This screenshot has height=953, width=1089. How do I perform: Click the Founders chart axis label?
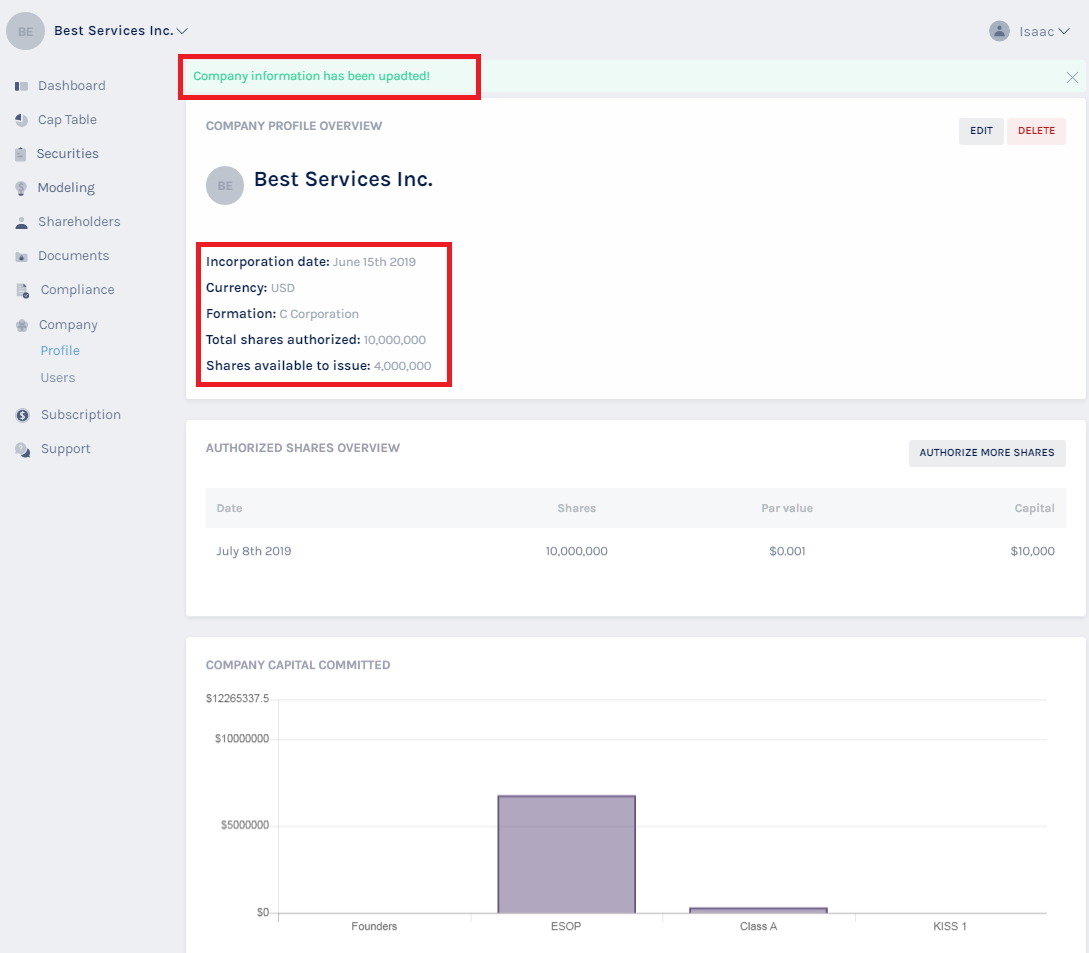(374, 927)
